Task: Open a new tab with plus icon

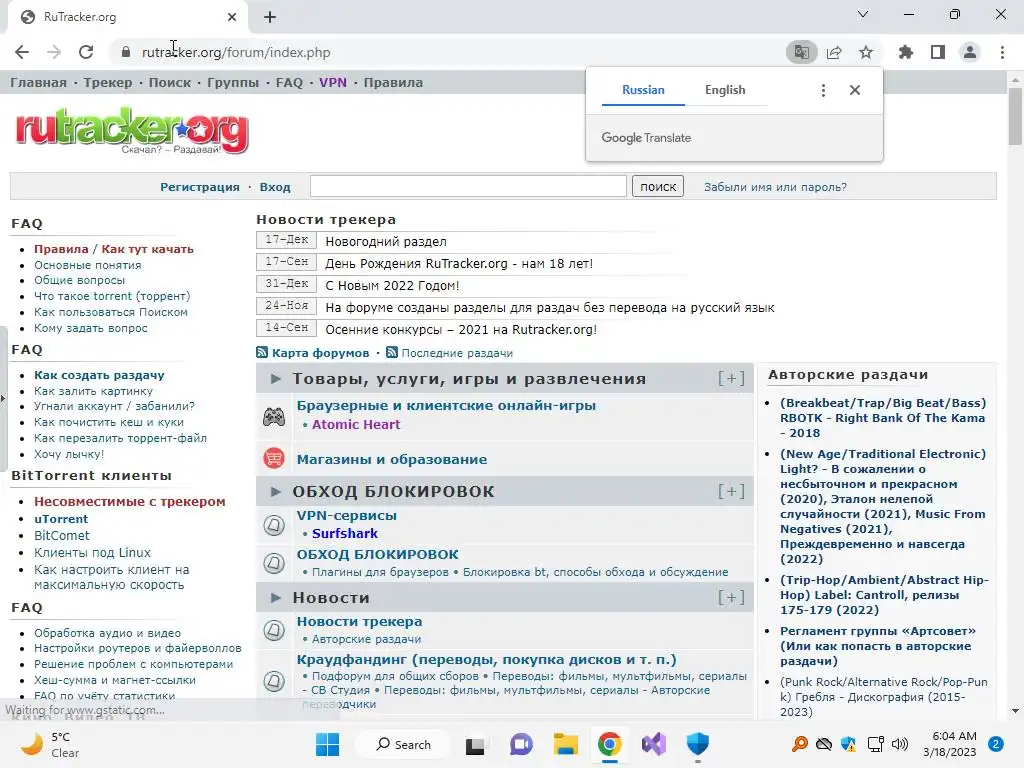Action: coord(270,17)
